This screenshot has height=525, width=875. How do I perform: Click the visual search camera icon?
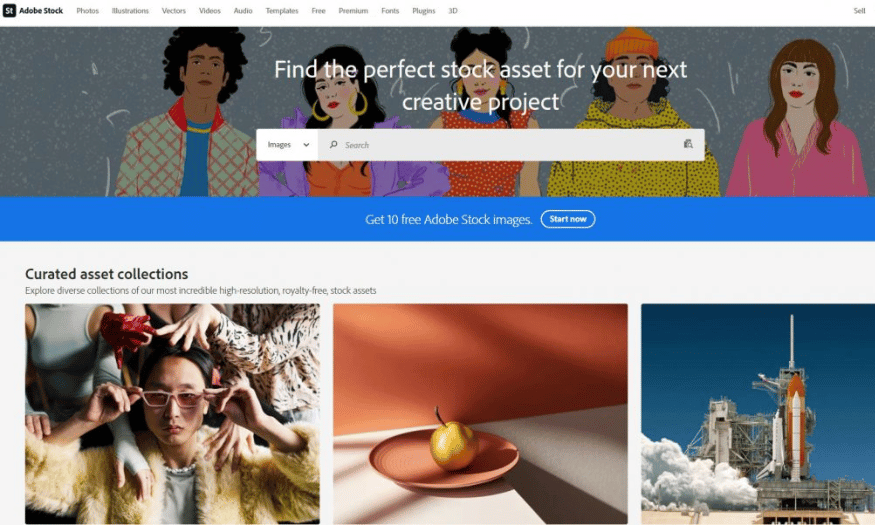[x=688, y=144]
